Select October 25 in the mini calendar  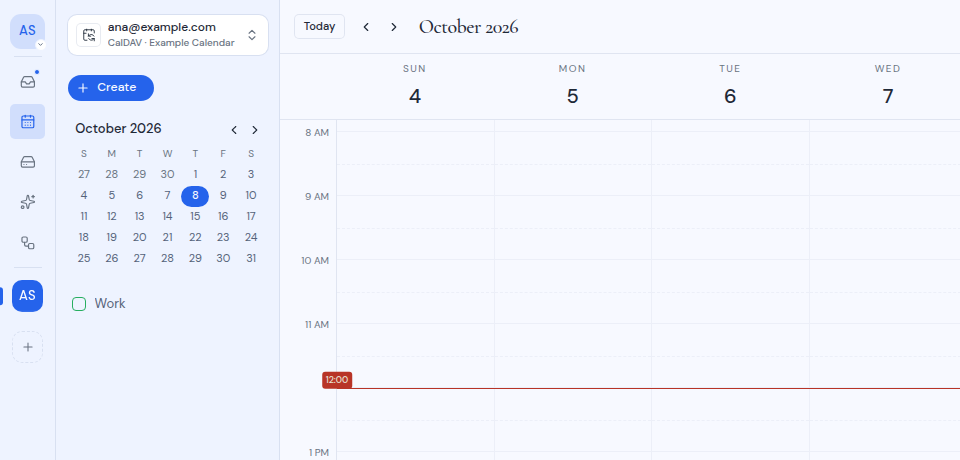coord(84,258)
